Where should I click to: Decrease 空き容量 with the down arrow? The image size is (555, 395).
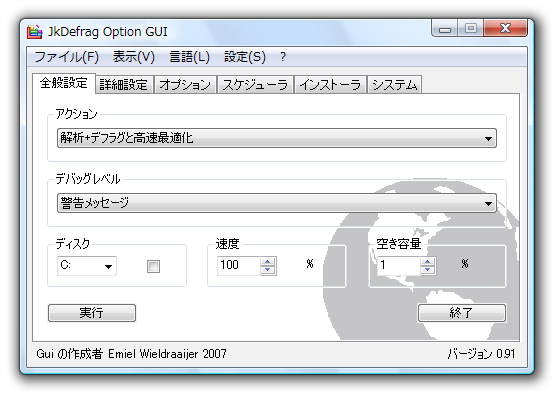coord(428,270)
